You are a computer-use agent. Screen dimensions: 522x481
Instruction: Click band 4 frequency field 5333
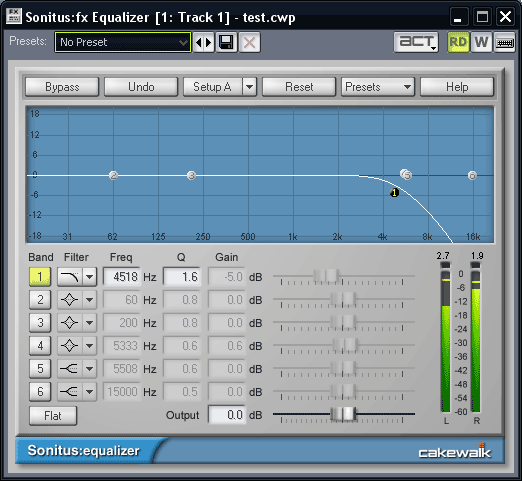[122, 346]
